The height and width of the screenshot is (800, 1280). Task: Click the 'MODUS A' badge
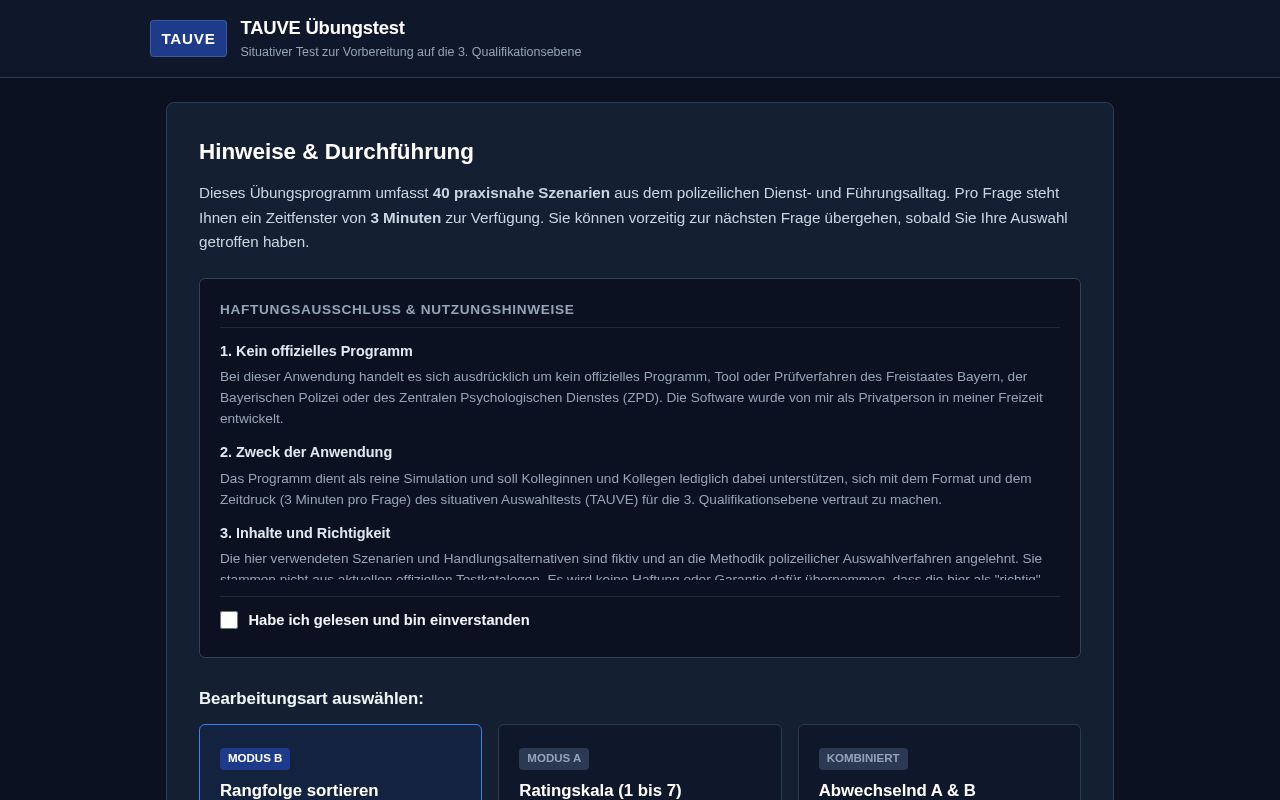(x=554, y=759)
